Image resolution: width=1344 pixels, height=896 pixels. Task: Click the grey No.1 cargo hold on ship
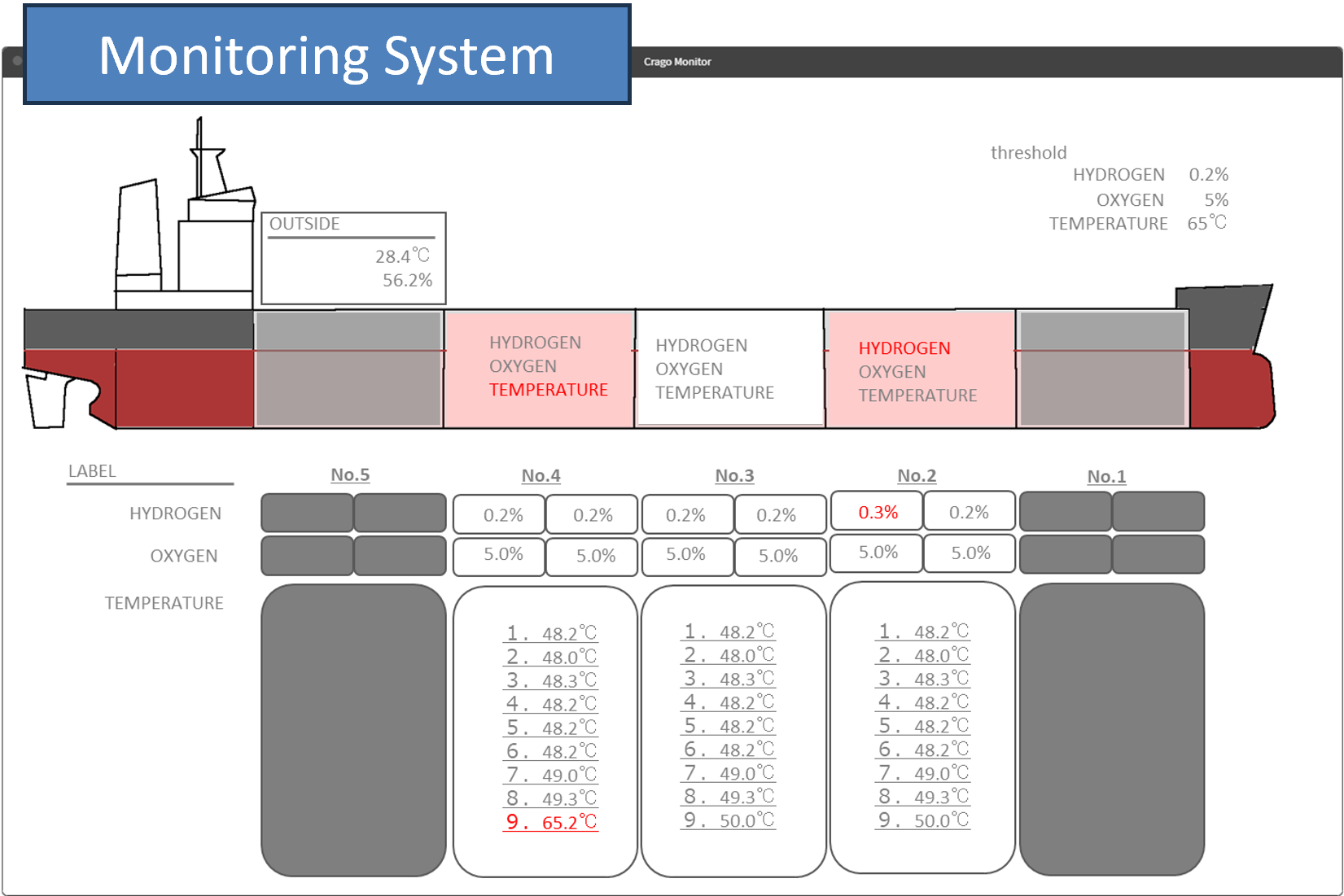(1102, 369)
